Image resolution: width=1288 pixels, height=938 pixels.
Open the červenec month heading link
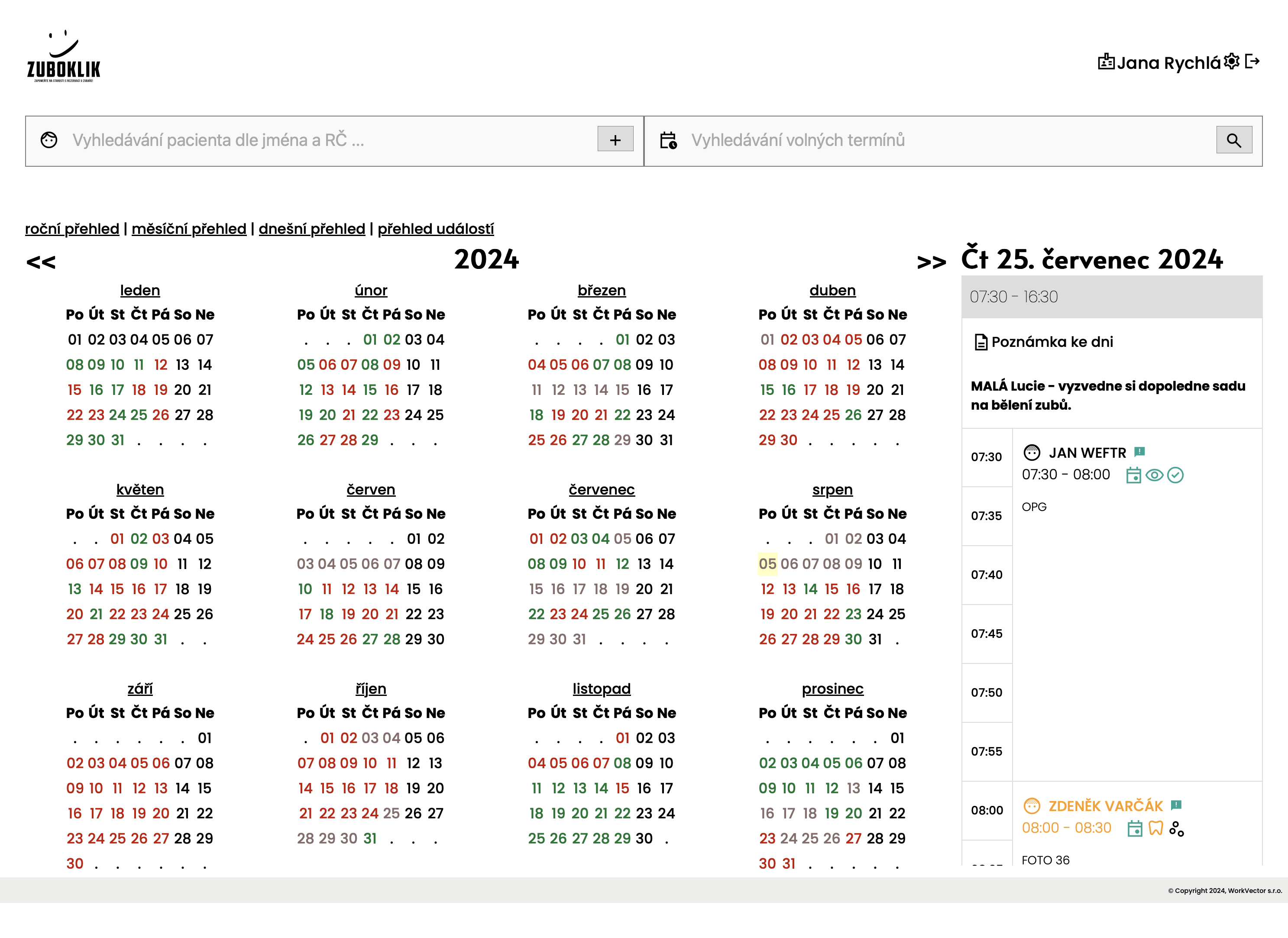pyautogui.click(x=602, y=489)
